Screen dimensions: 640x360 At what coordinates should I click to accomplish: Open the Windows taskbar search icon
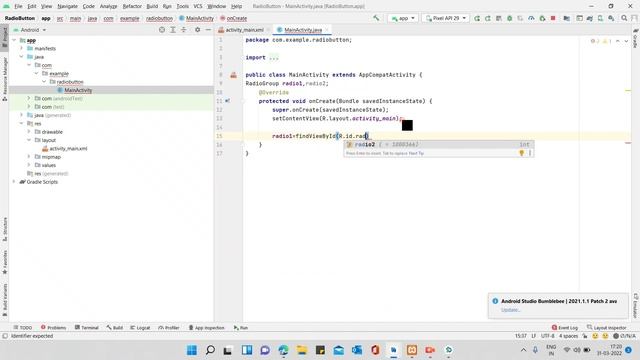pyautogui.click(x=210, y=350)
